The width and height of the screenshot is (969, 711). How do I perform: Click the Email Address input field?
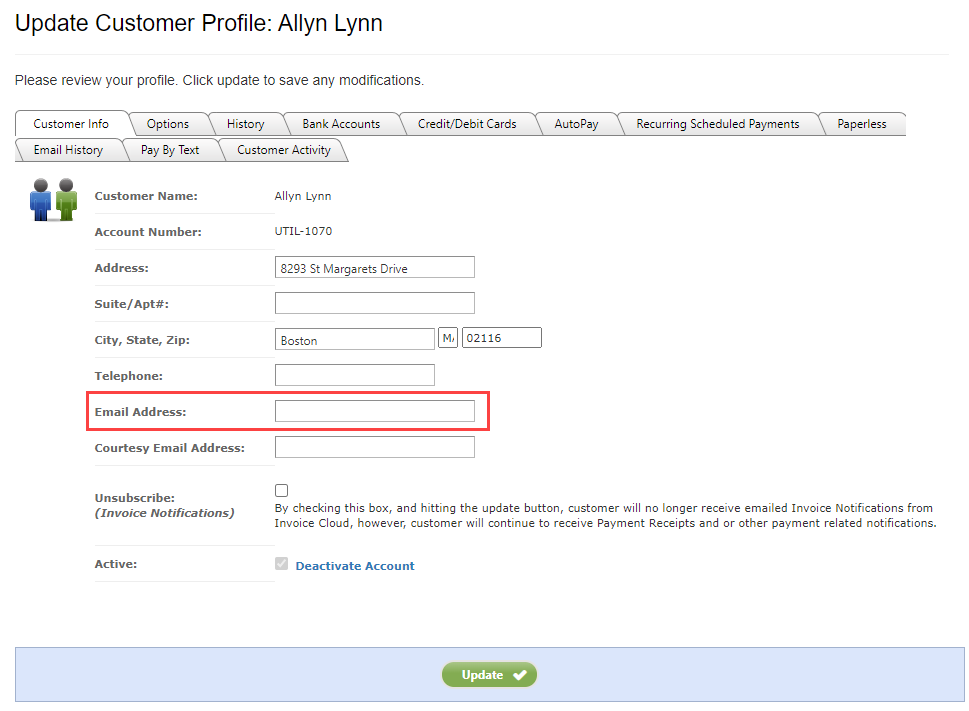tap(374, 411)
